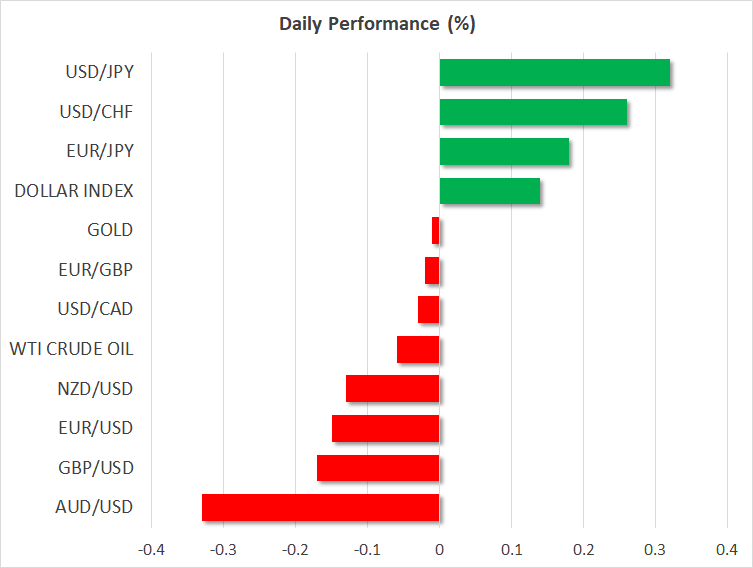Screen dimensions: 753x568
Task: Select the USD/CHF green bar
Action: click(x=533, y=112)
